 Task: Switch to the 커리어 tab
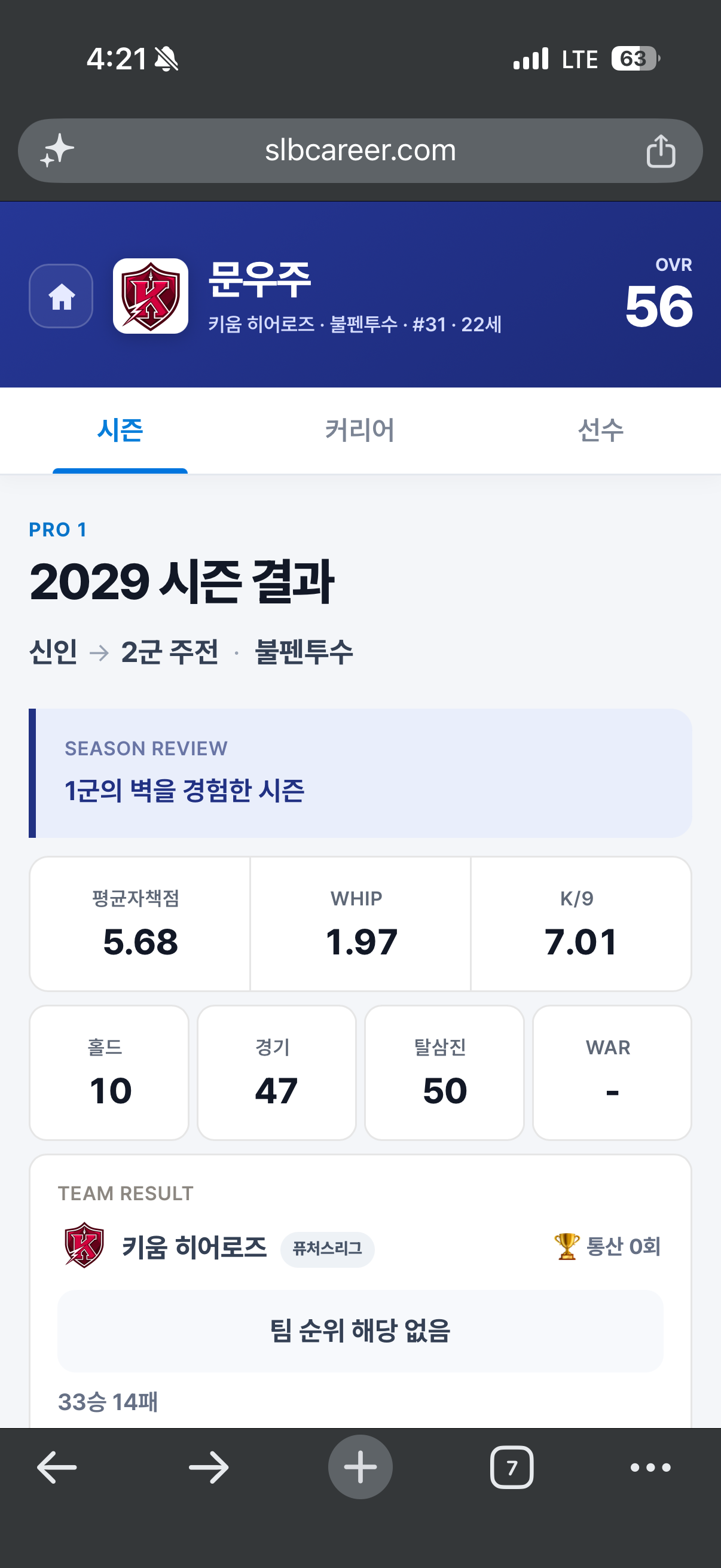pos(360,431)
